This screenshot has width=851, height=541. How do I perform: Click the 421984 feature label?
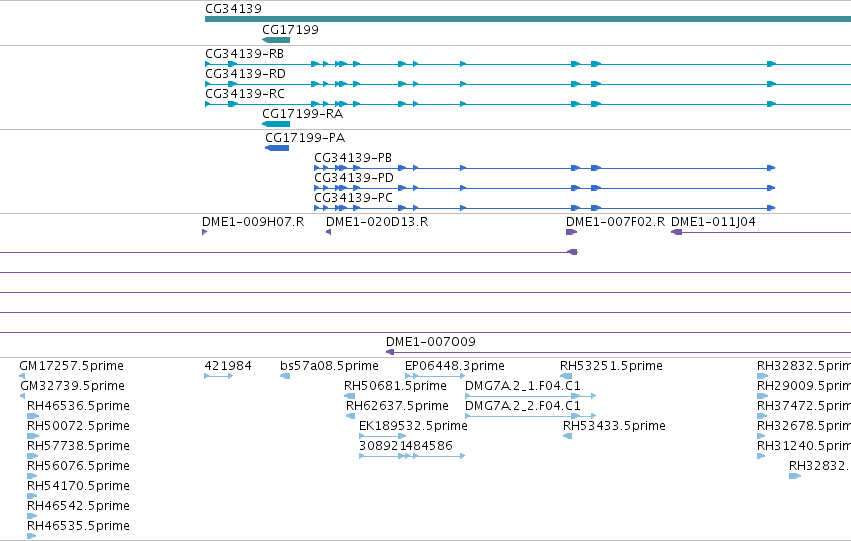228,366
